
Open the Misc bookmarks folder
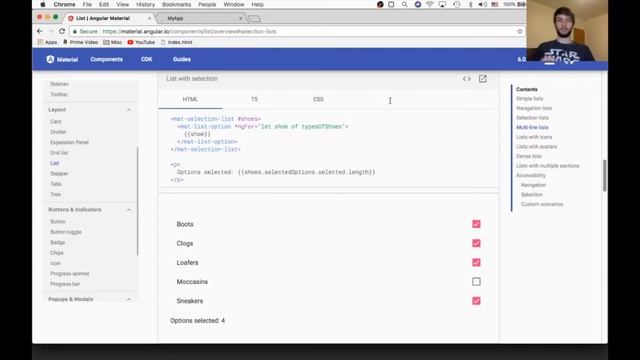[113, 42]
